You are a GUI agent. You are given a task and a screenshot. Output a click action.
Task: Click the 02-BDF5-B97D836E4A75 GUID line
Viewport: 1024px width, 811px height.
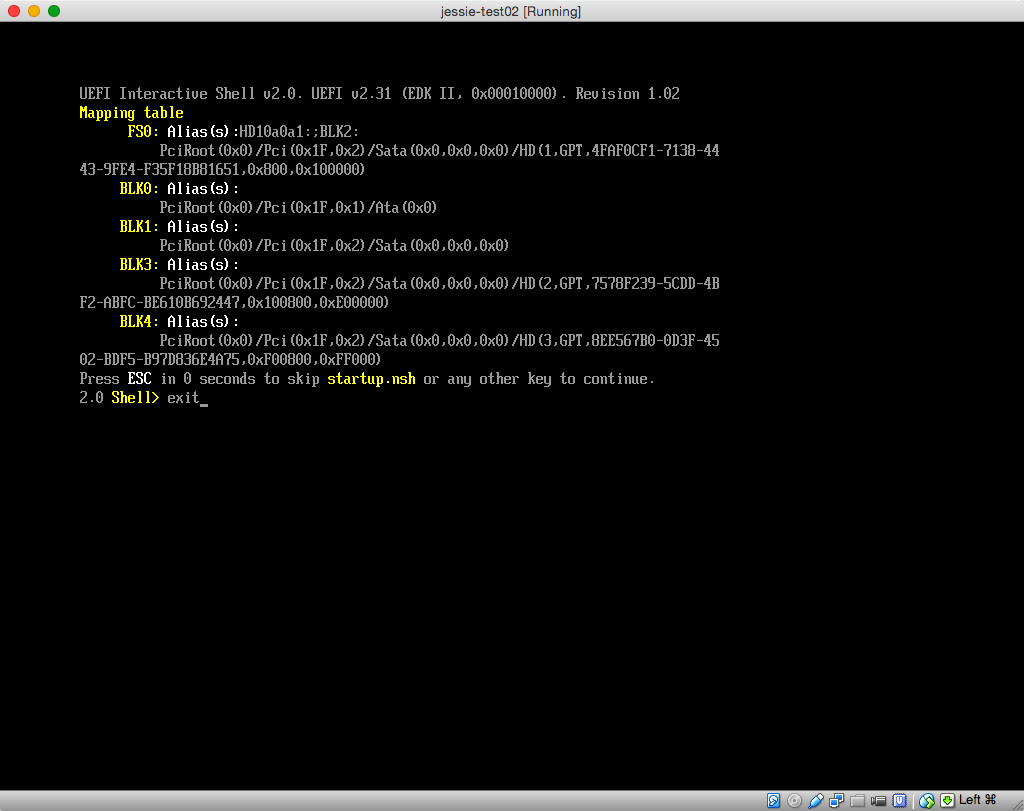[x=230, y=359]
